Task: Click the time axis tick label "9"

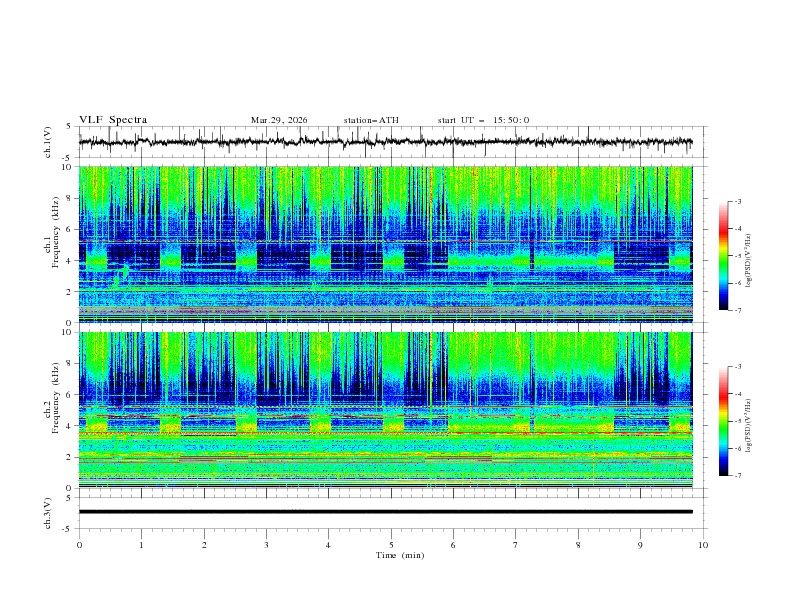Action: [x=640, y=545]
